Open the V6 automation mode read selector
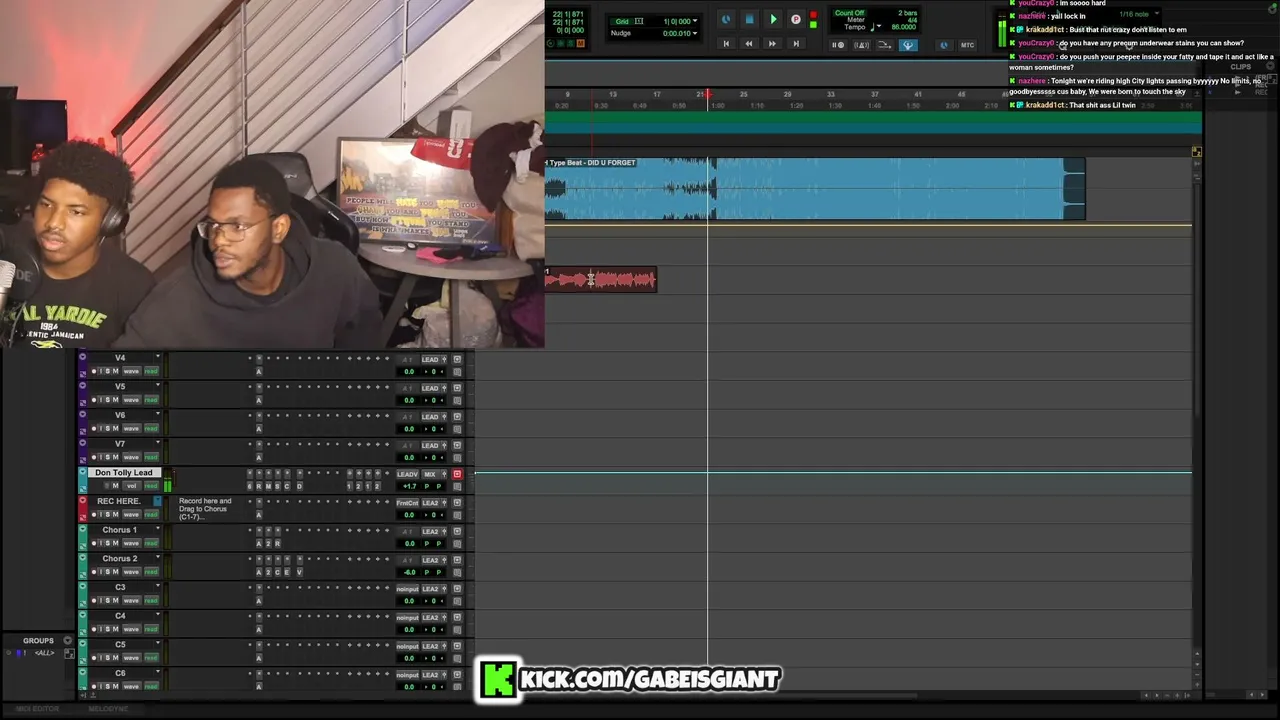The image size is (1280, 720). coord(151,428)
